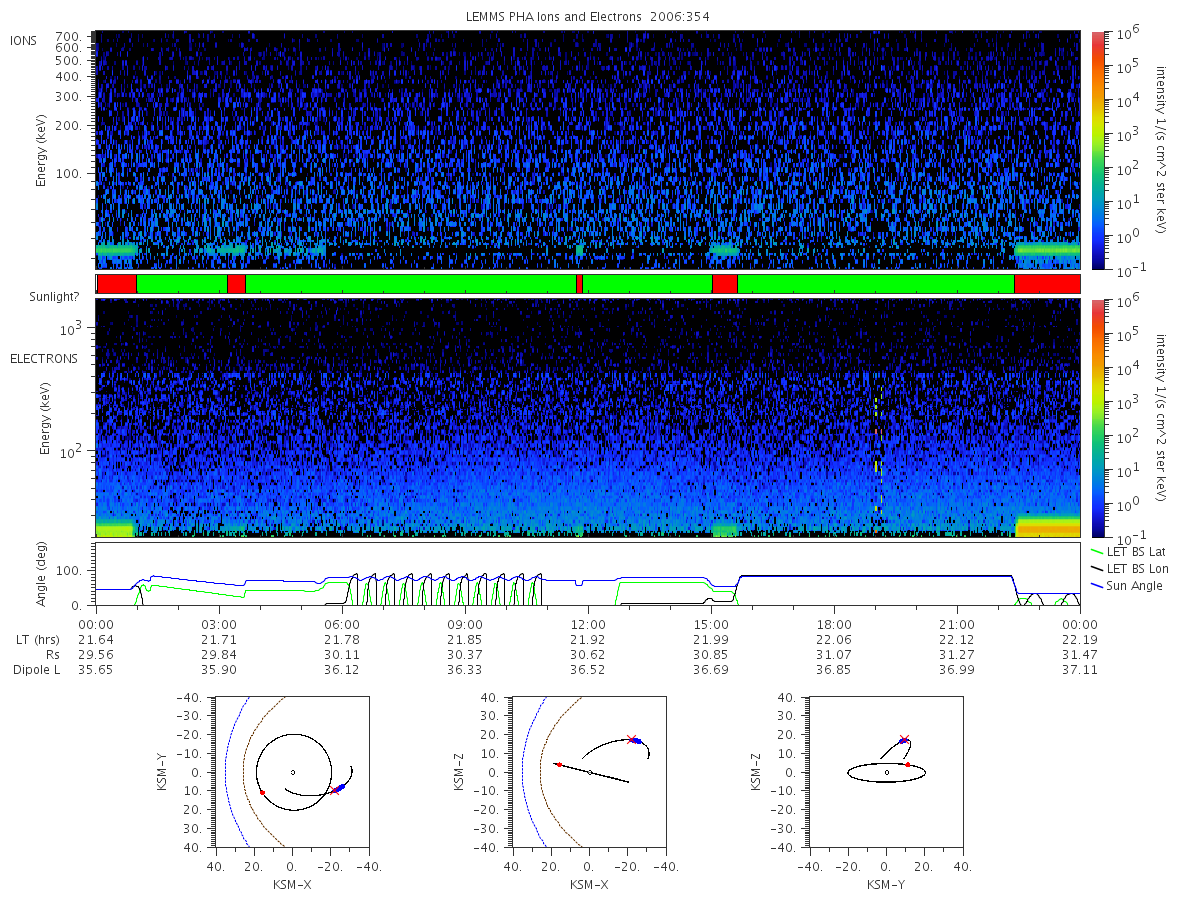Click the first red segment of the sunlight bar
The width and height of the screenshot is (1200, 900).
click(x=116, y=284)
